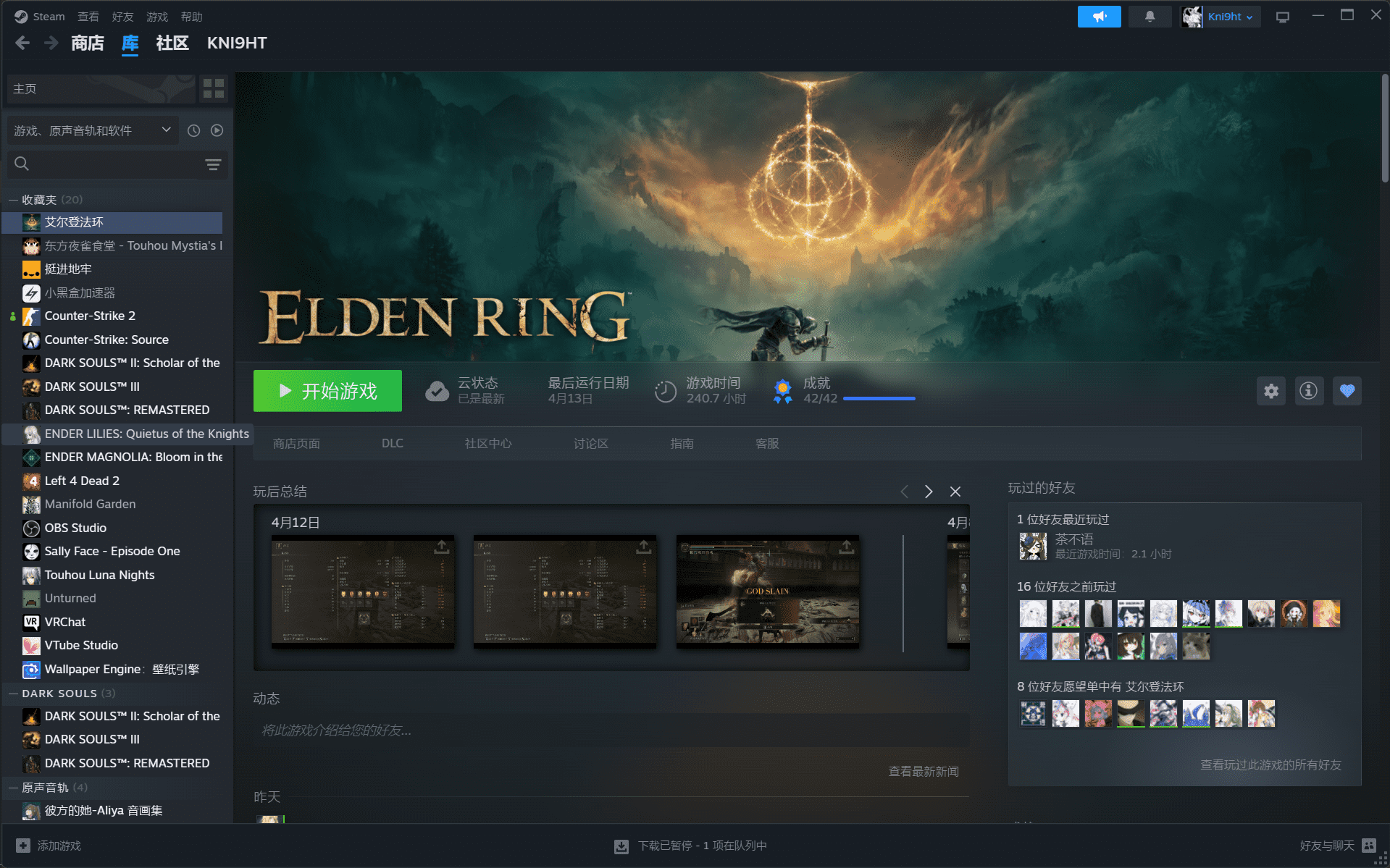Image resolution: width=1390 pixels, height=868 pixels.
Task: Click 添加游戏 at bottom left
Action: click(59, 846)
